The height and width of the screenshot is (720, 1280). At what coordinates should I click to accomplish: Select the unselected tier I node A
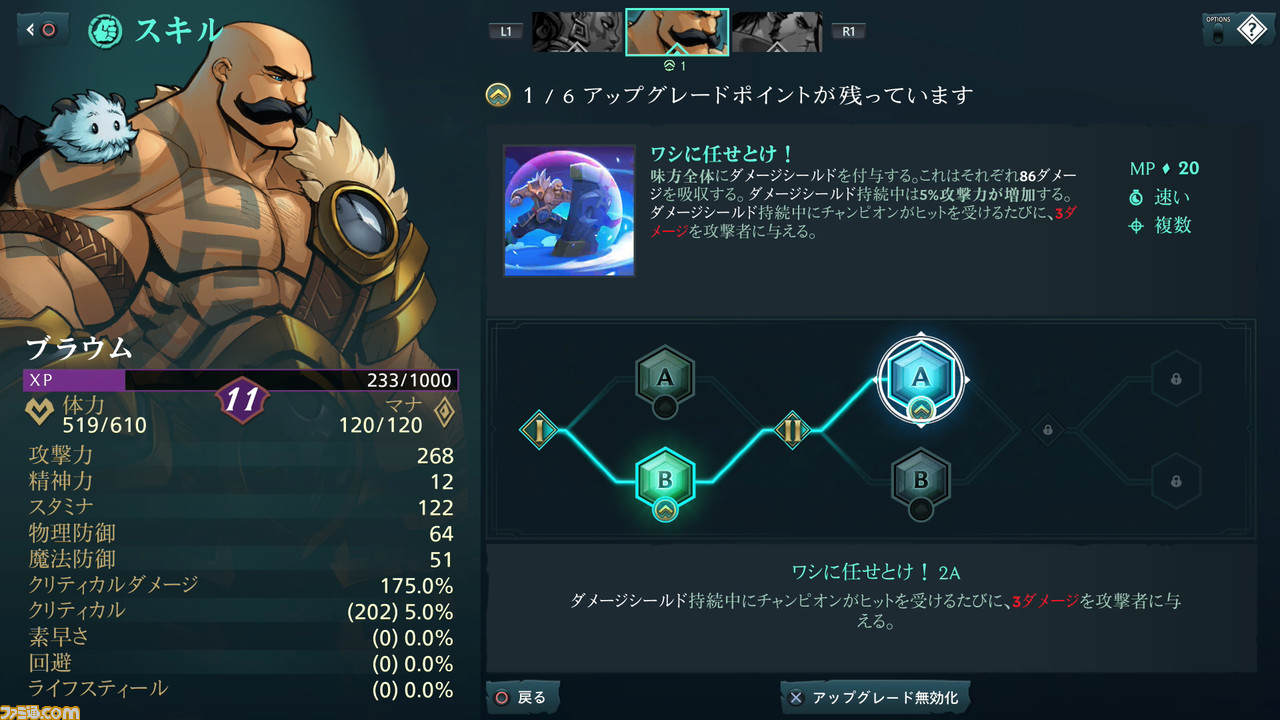click(x=666, y=378)
